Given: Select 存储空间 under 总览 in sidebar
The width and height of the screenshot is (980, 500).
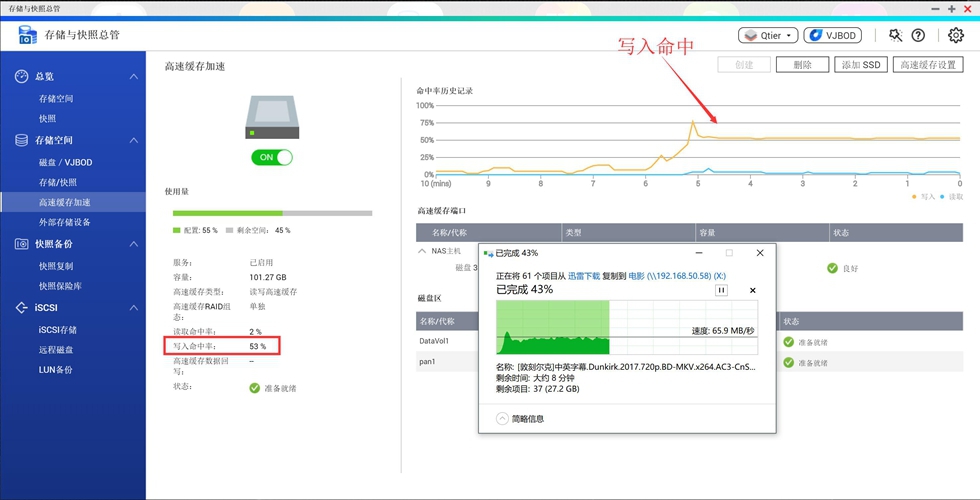Looking at the screenshot, I should pyautogui.click(x=56, y=99).
